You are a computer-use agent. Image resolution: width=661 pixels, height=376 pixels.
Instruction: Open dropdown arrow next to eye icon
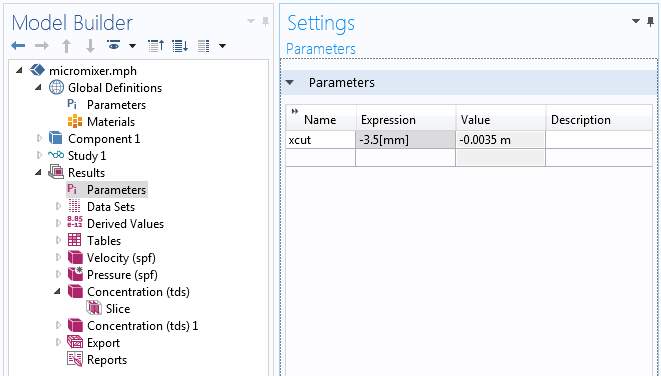point(132,46)
